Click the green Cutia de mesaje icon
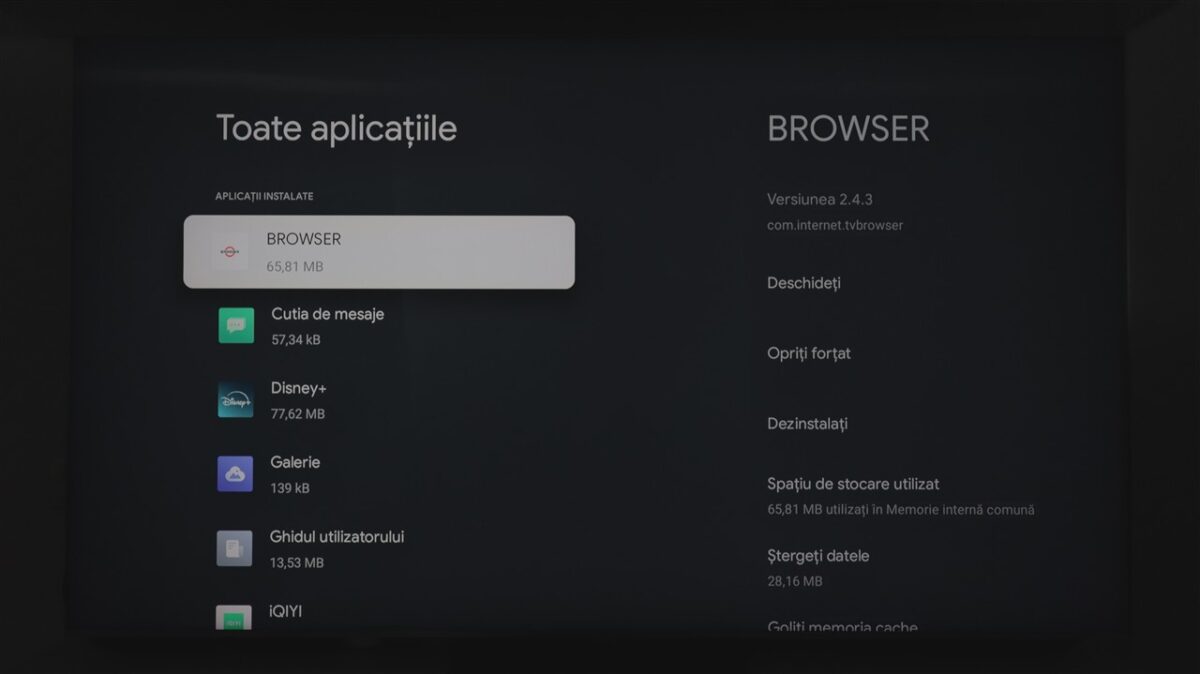Image resolution: width=1200 pixels, height=674 pixels. pos(236,325)
